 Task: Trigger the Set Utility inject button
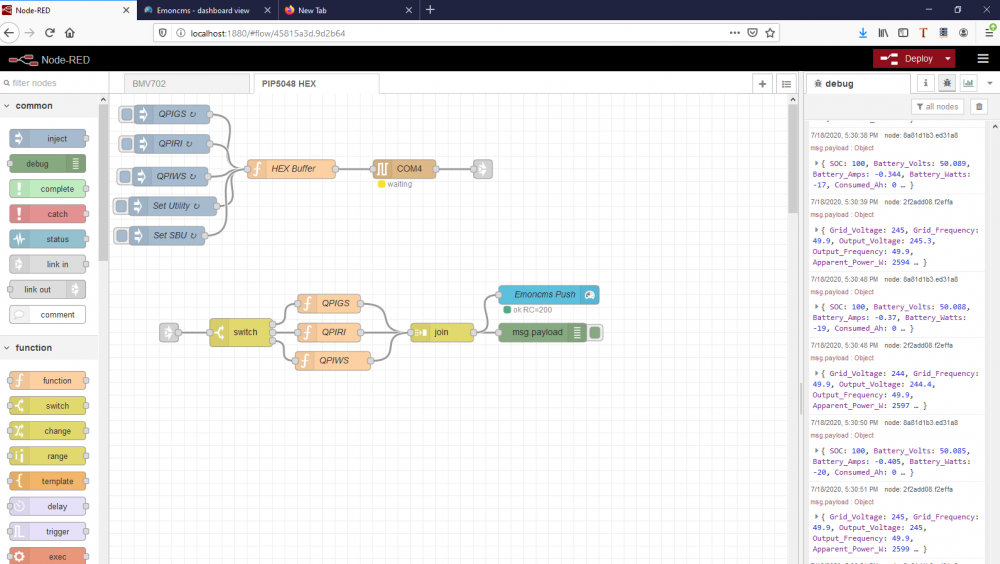[121, 205]
